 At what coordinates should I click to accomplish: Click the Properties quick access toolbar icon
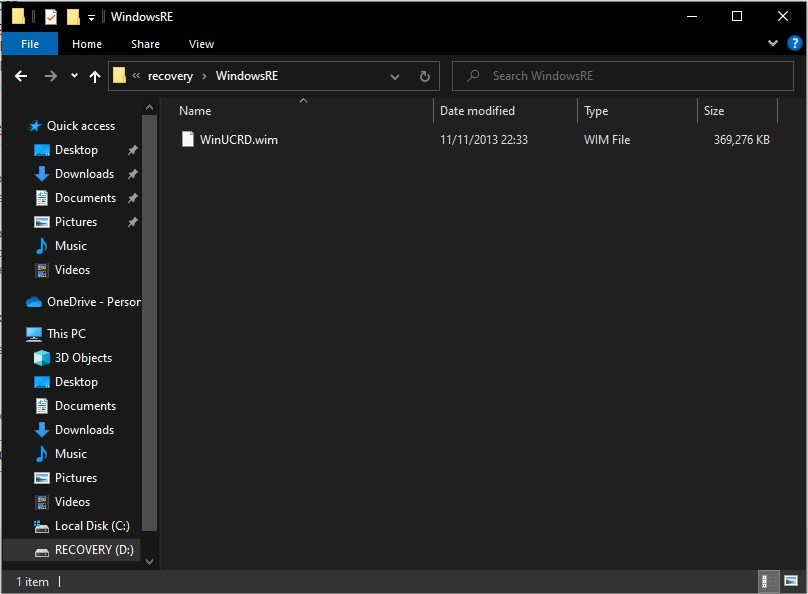50,16
